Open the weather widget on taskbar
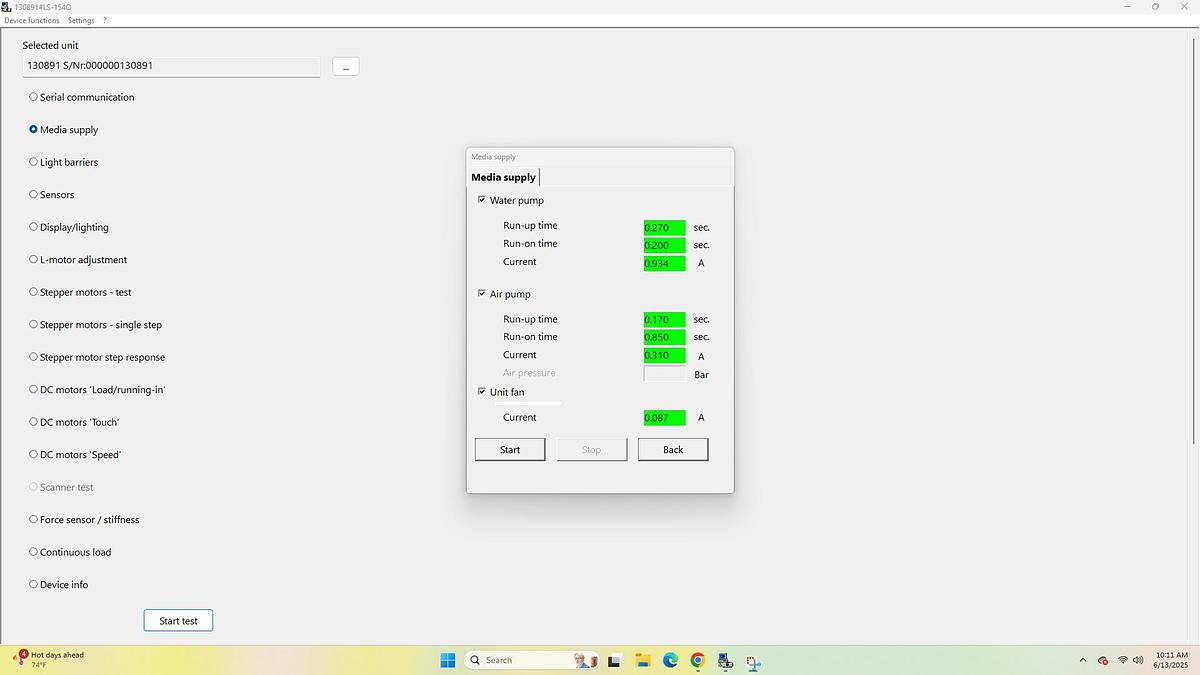The width and height of the screenshot is (1200, 675). coord(50,660)
